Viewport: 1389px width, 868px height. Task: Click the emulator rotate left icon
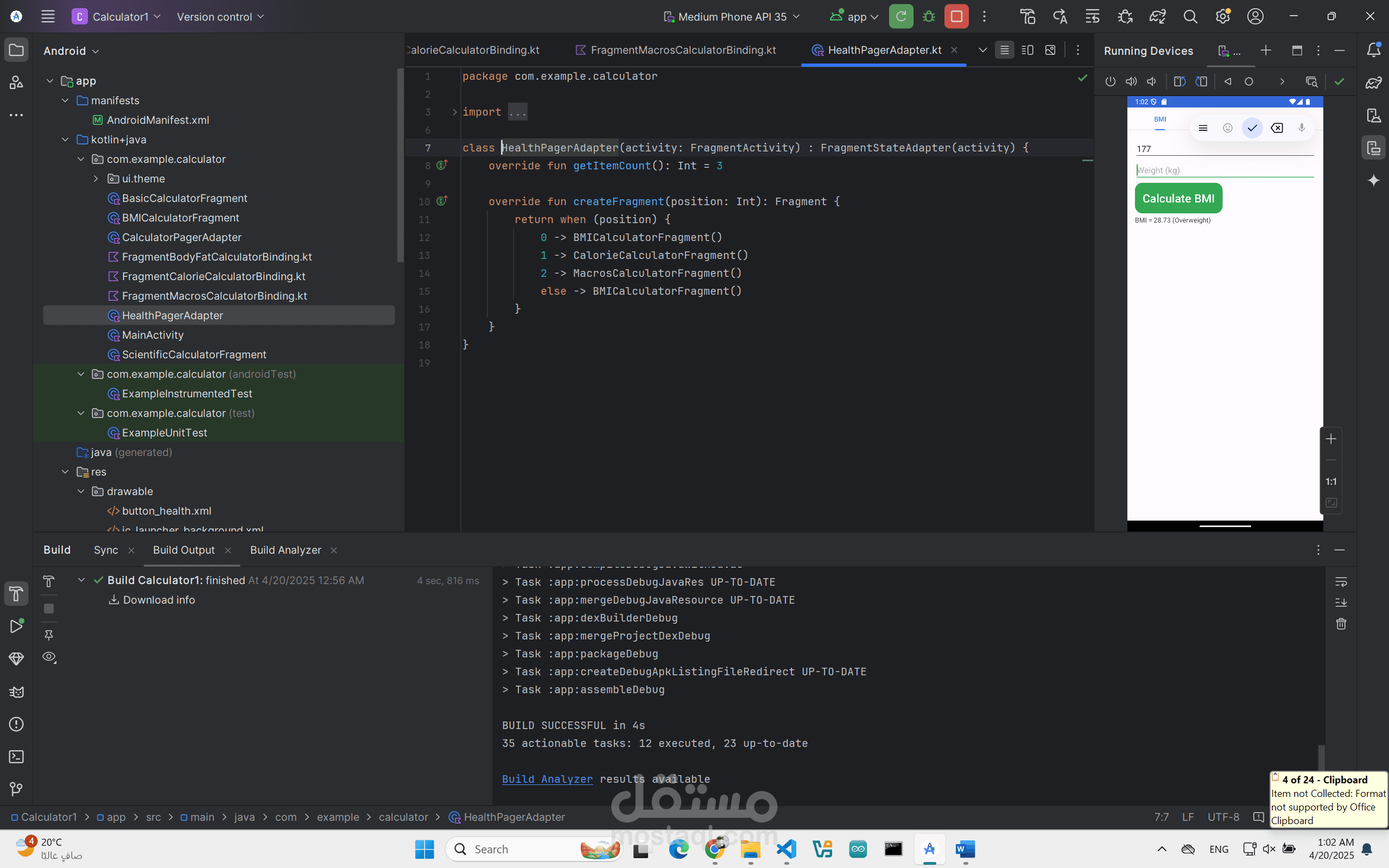pyautogui.click(x=1179, y=81)
